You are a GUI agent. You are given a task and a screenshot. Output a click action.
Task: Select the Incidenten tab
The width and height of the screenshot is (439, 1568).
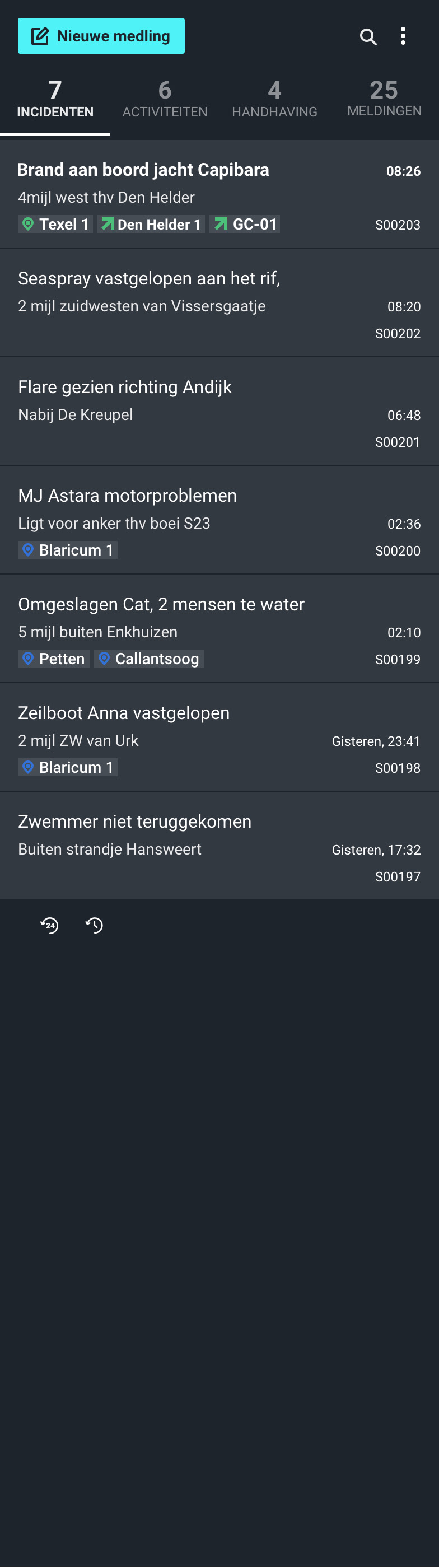[55, 99]
